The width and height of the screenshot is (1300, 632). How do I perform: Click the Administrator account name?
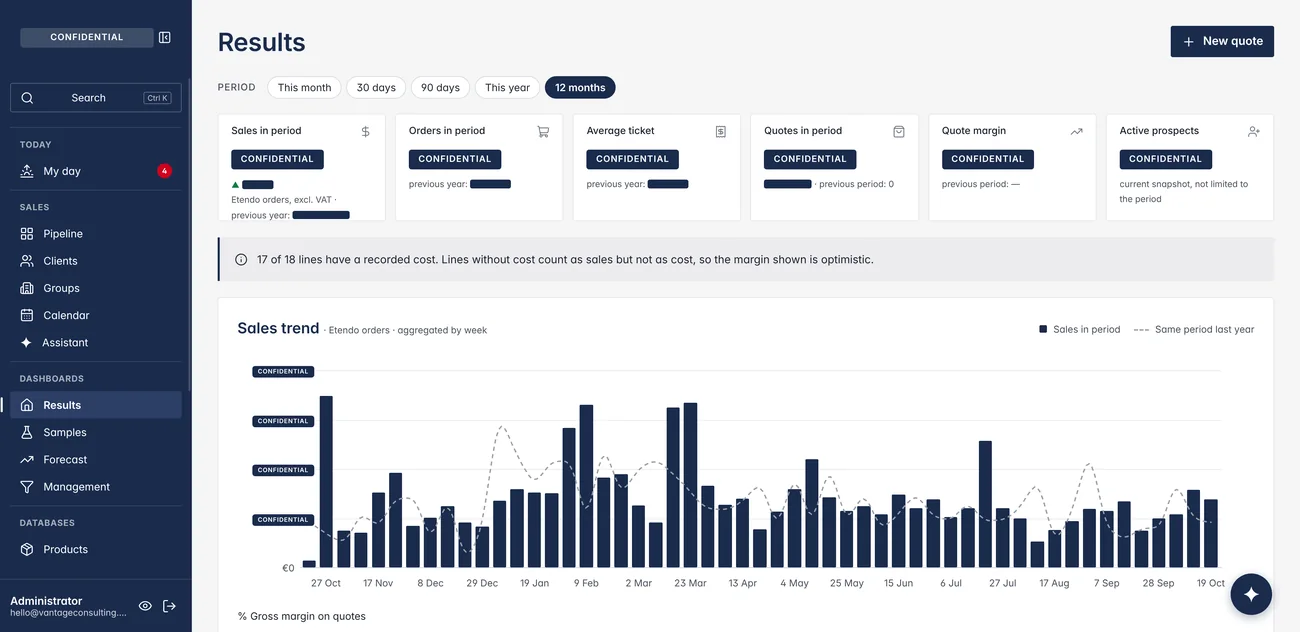(46, 601)
